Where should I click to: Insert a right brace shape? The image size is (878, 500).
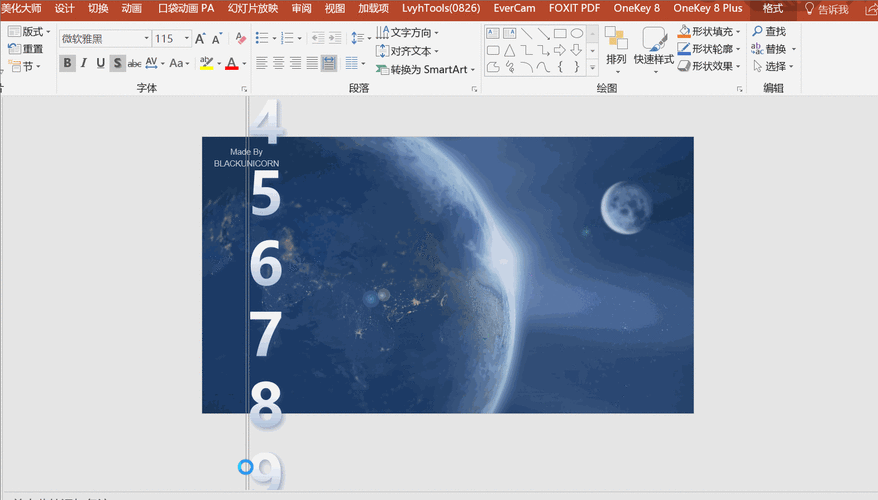(577, 67)
